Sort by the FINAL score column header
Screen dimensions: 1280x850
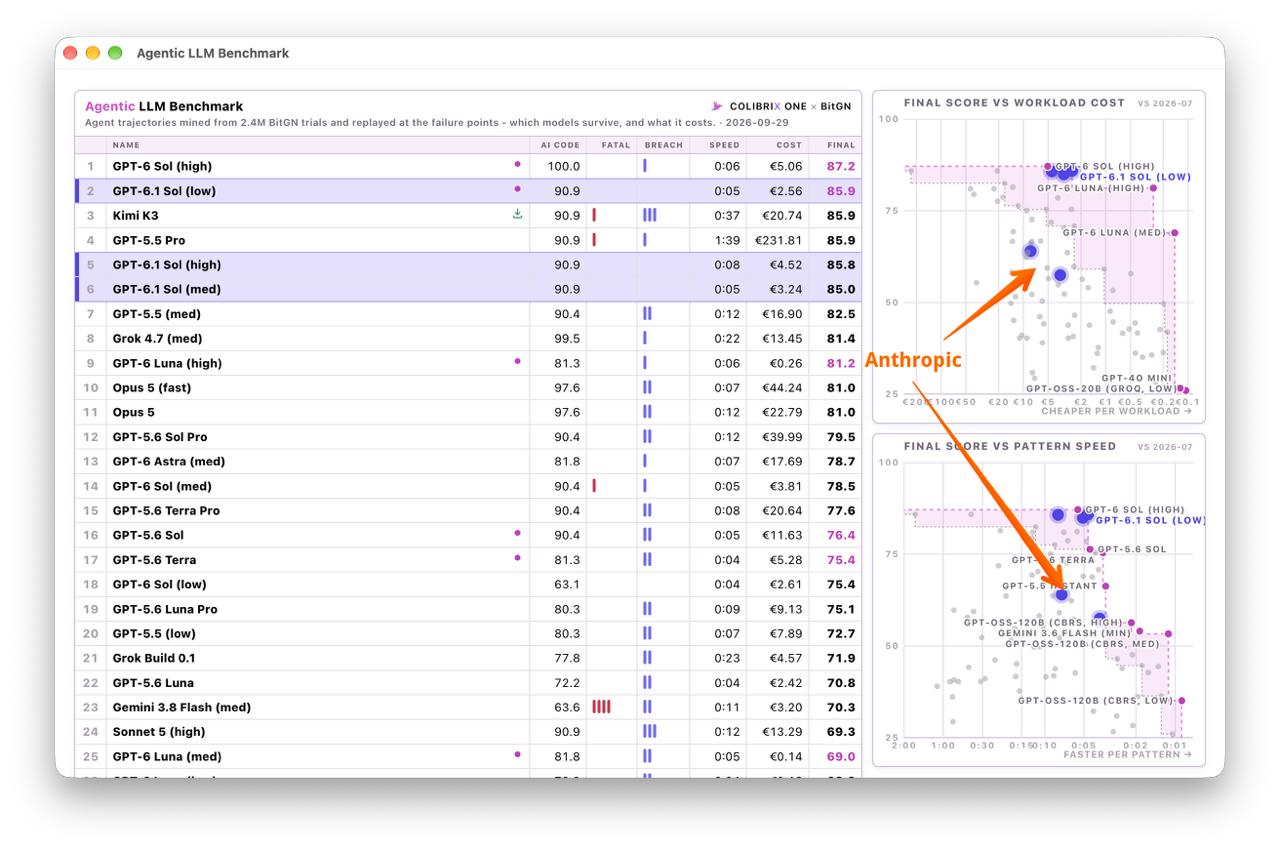tap(841, 145)
